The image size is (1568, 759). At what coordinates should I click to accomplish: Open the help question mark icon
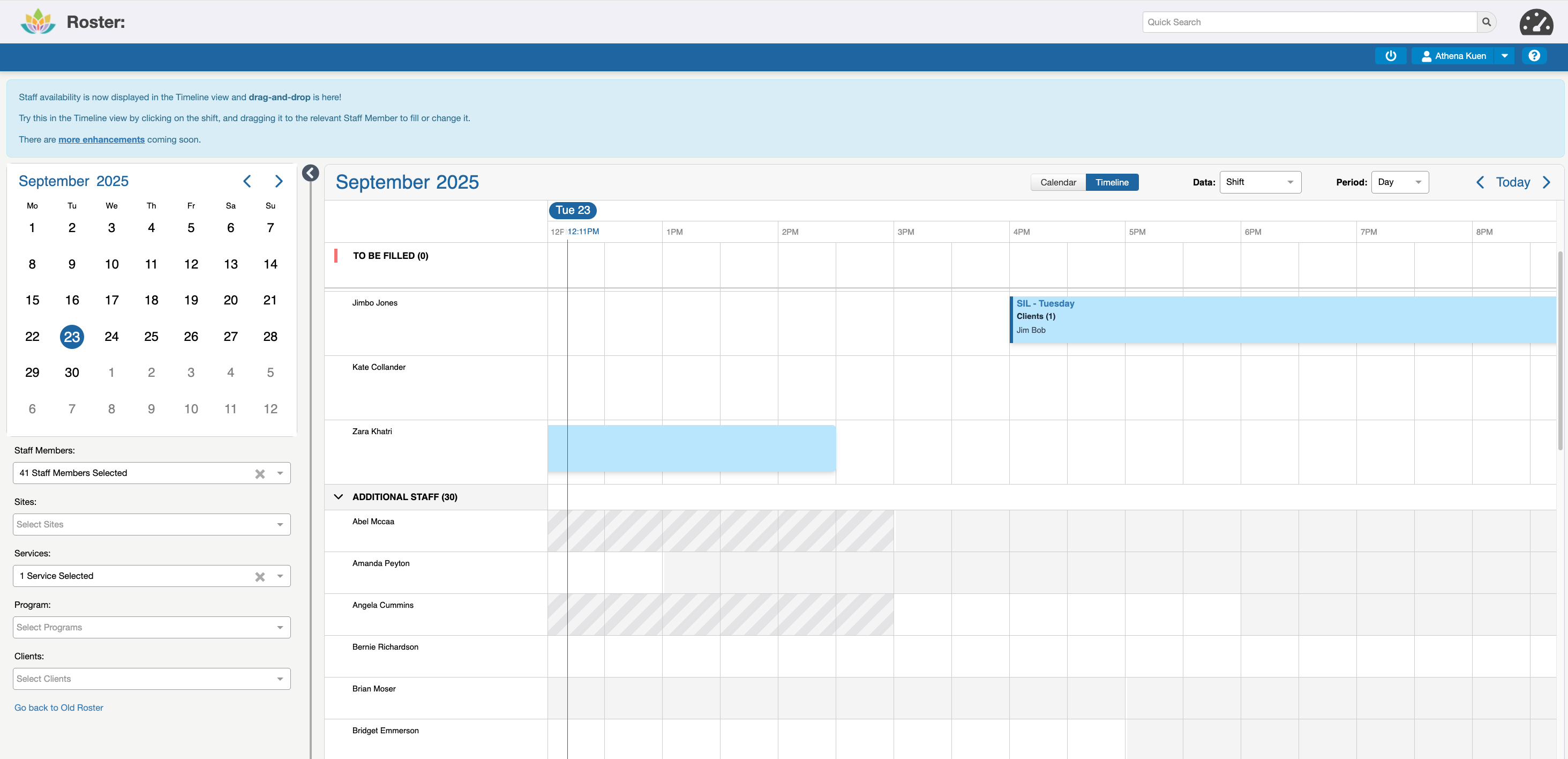click(1534, 55)
